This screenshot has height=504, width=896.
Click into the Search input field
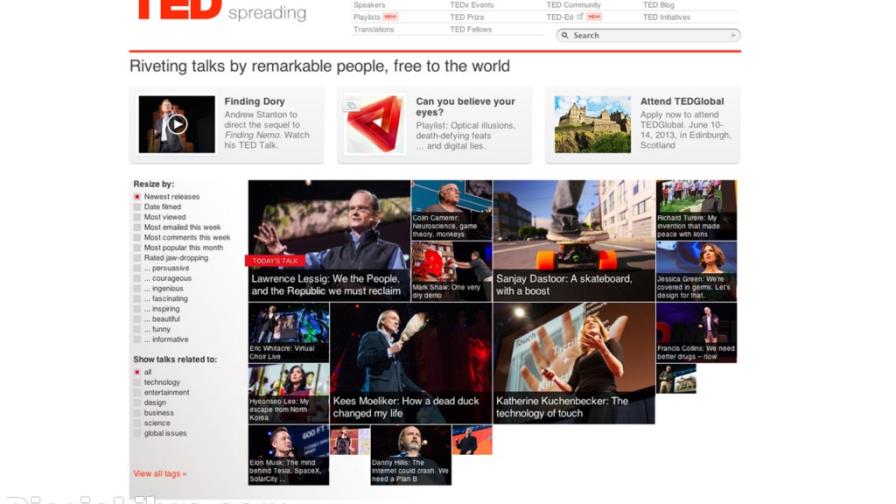pos(648,35)
